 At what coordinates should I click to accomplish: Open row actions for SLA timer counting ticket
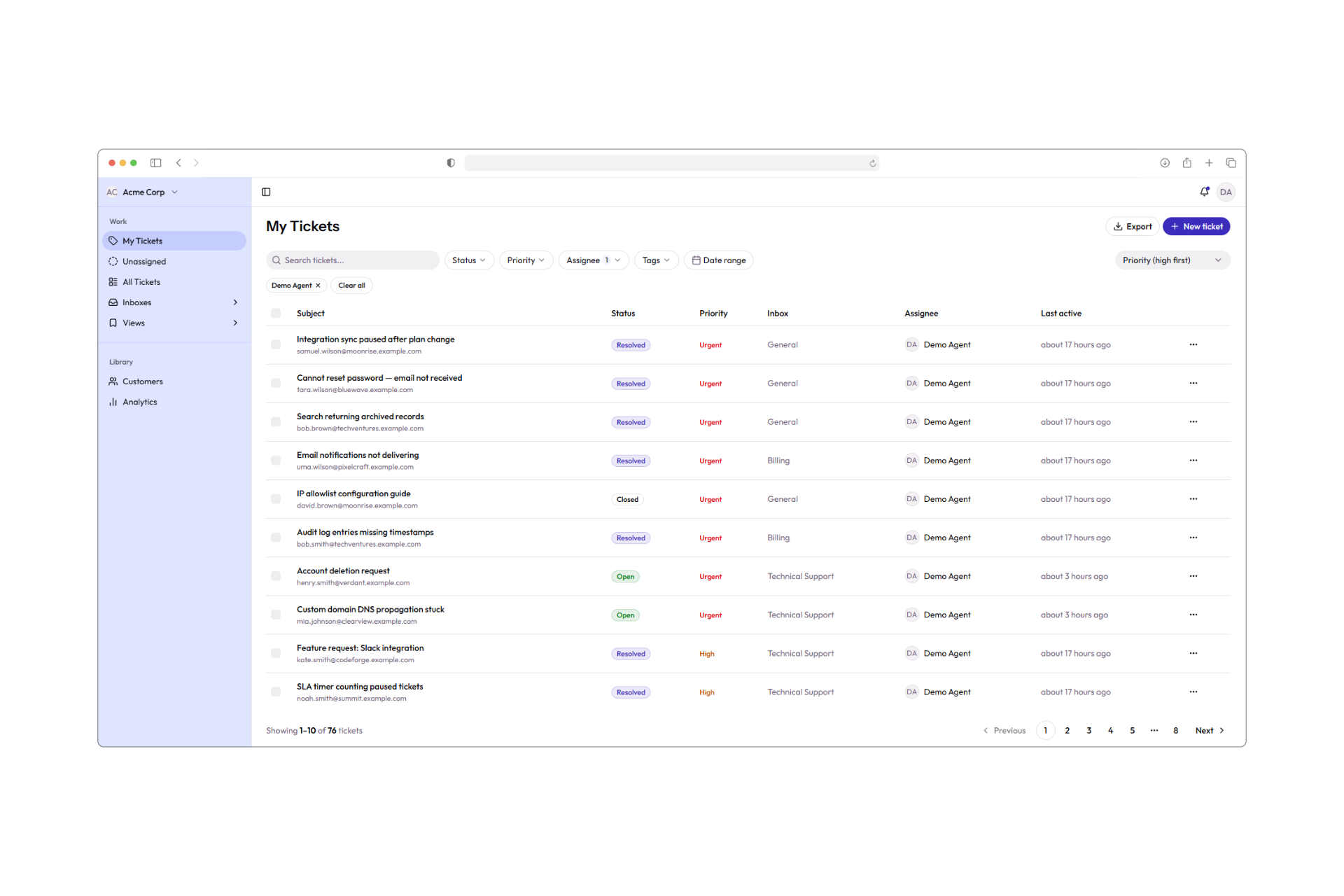[x=1193, y=692]
